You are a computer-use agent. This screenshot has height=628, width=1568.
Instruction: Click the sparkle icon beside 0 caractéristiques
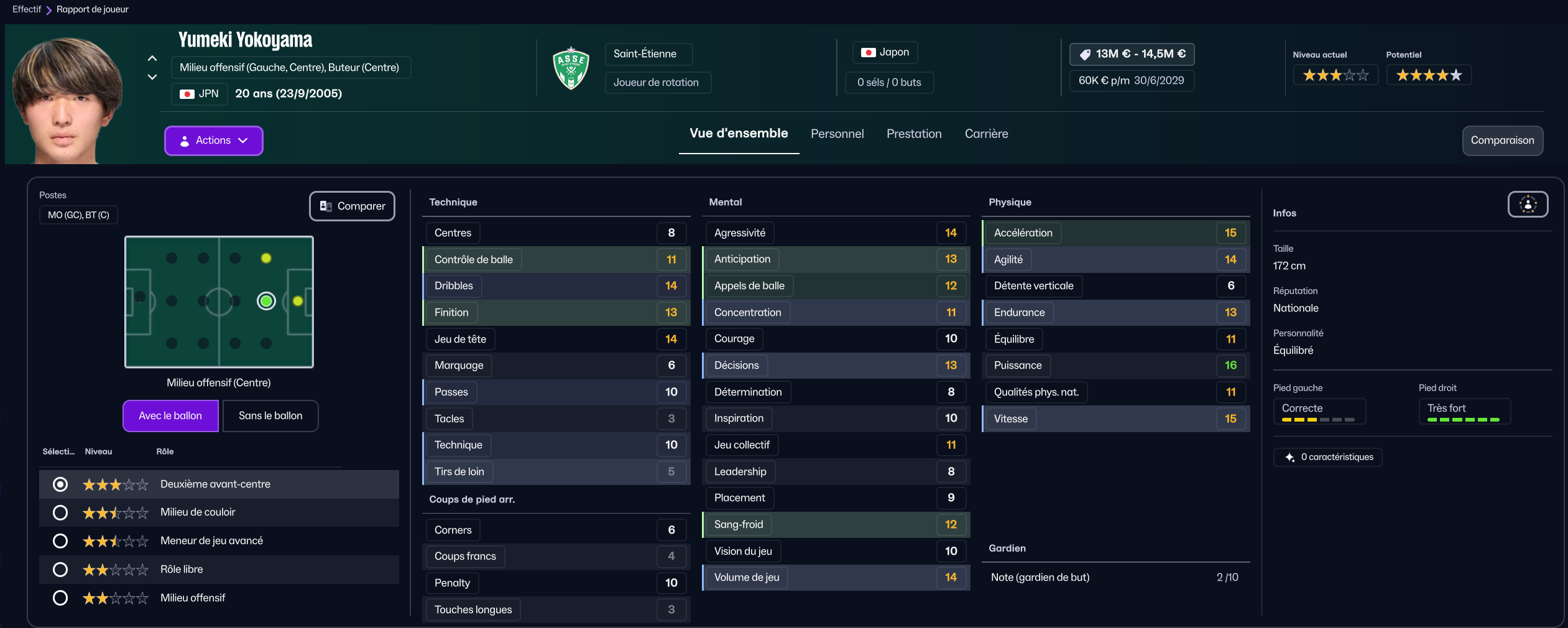pos(1289,457)
